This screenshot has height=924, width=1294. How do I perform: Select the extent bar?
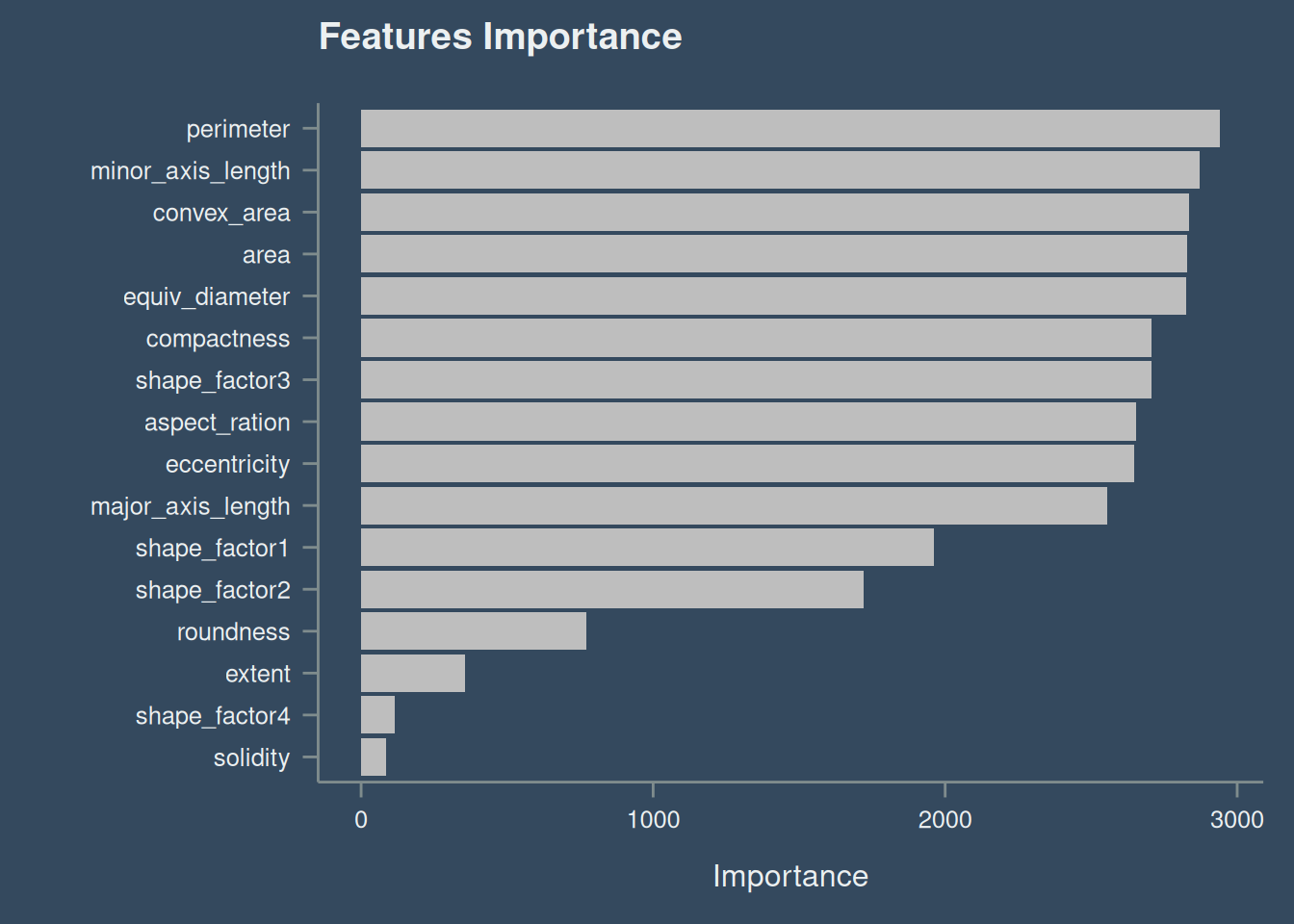413,673
